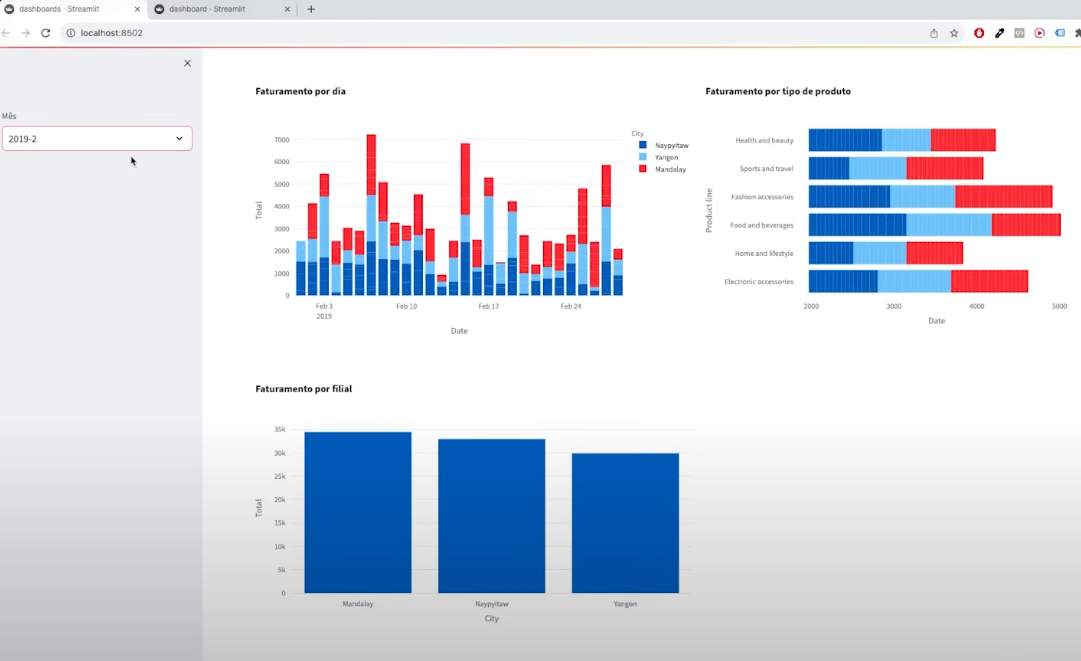The height and width of the screenshot is (661, 1081).
Task: Click the Electronic accessories stacked bar
Action: coord(918,281)
